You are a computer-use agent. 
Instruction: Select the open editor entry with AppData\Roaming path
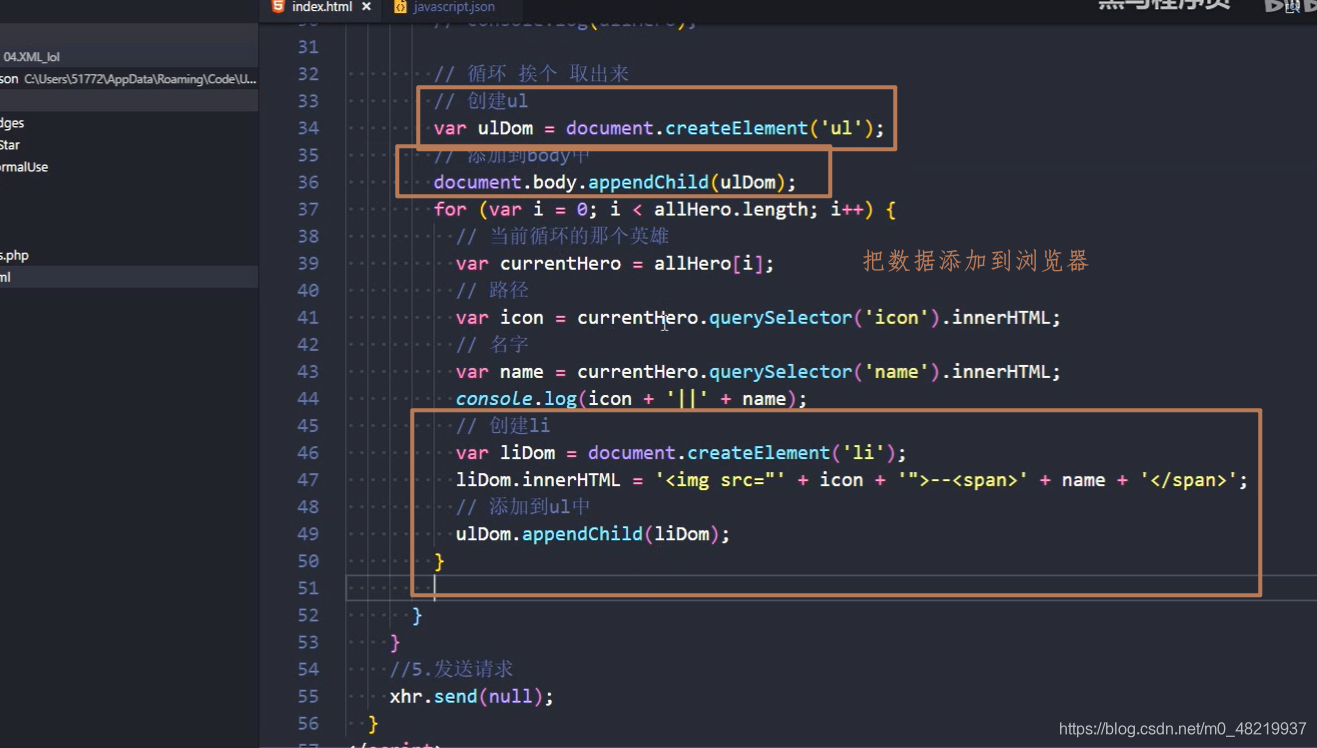tap(129, 79)
